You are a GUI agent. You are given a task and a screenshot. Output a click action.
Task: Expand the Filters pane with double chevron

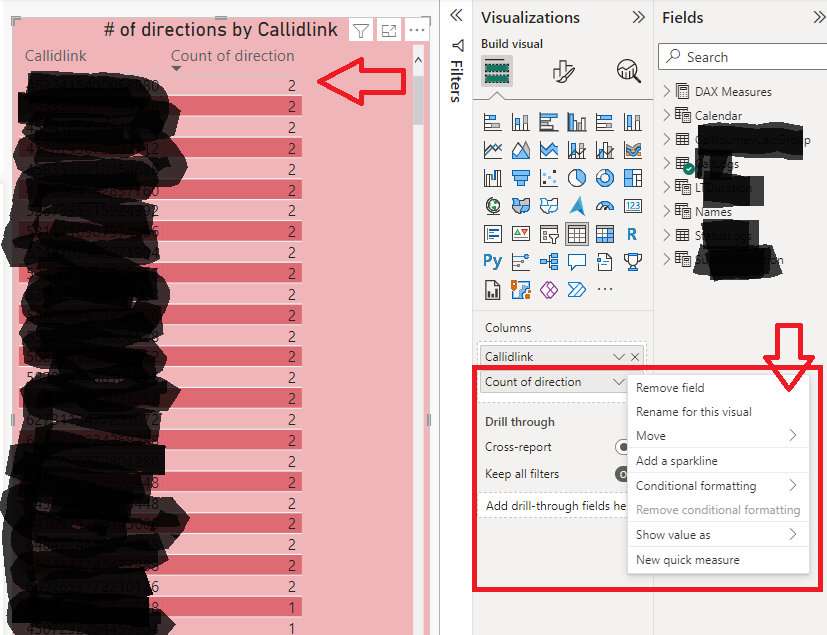click(456, 15)
